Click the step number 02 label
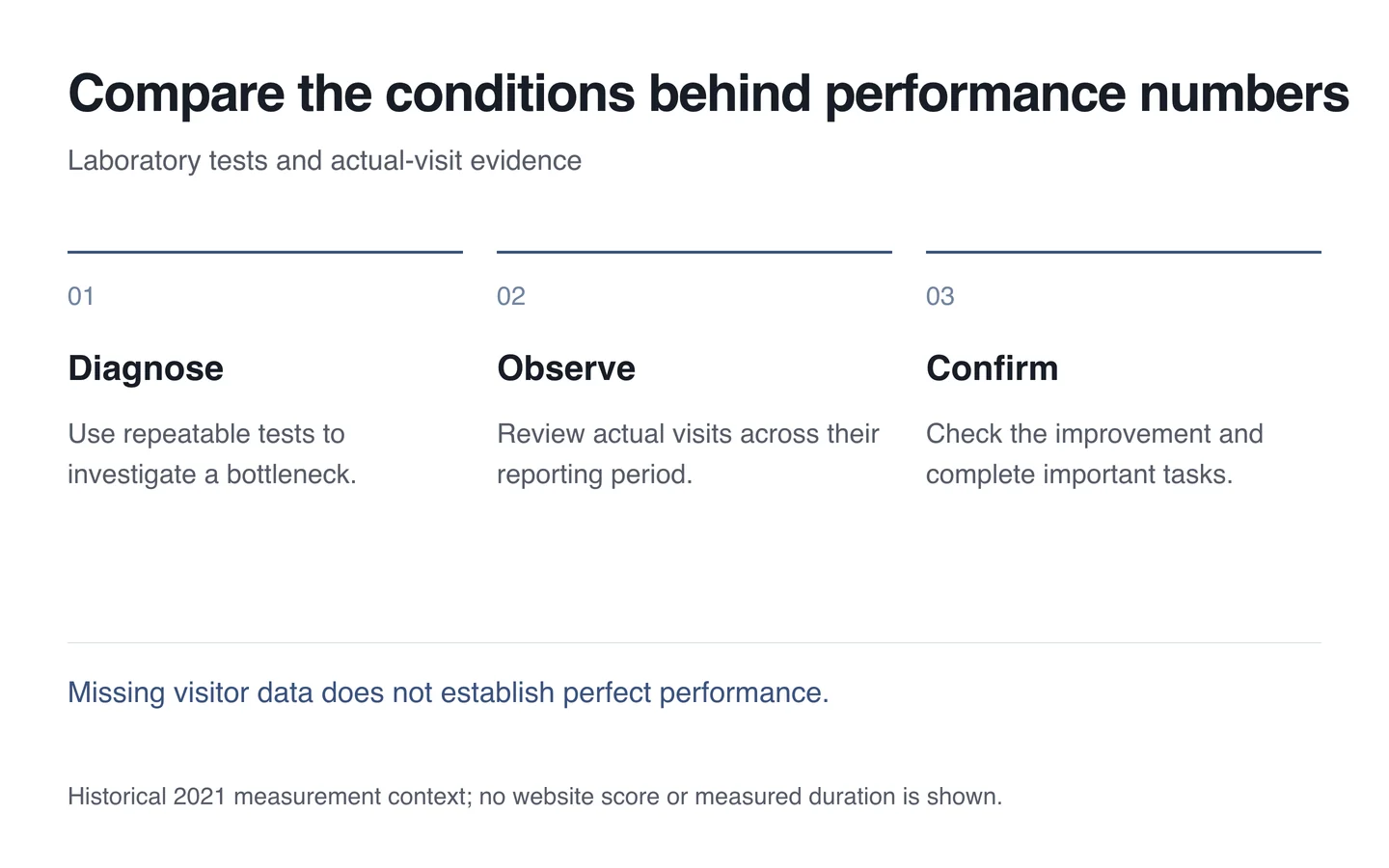This screenshot has width=1389, height=868. 511,296
